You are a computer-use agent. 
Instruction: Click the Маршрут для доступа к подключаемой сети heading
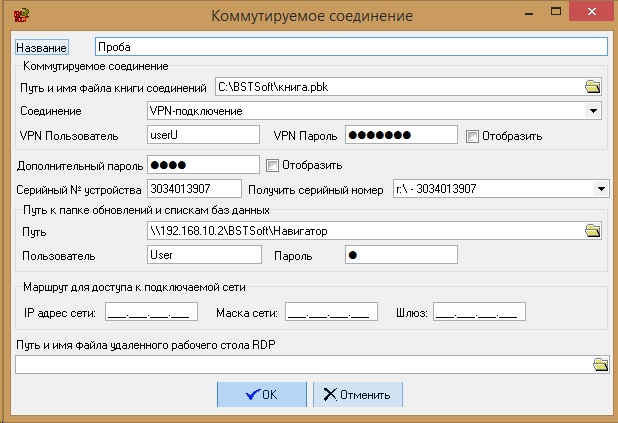[134, 287]
